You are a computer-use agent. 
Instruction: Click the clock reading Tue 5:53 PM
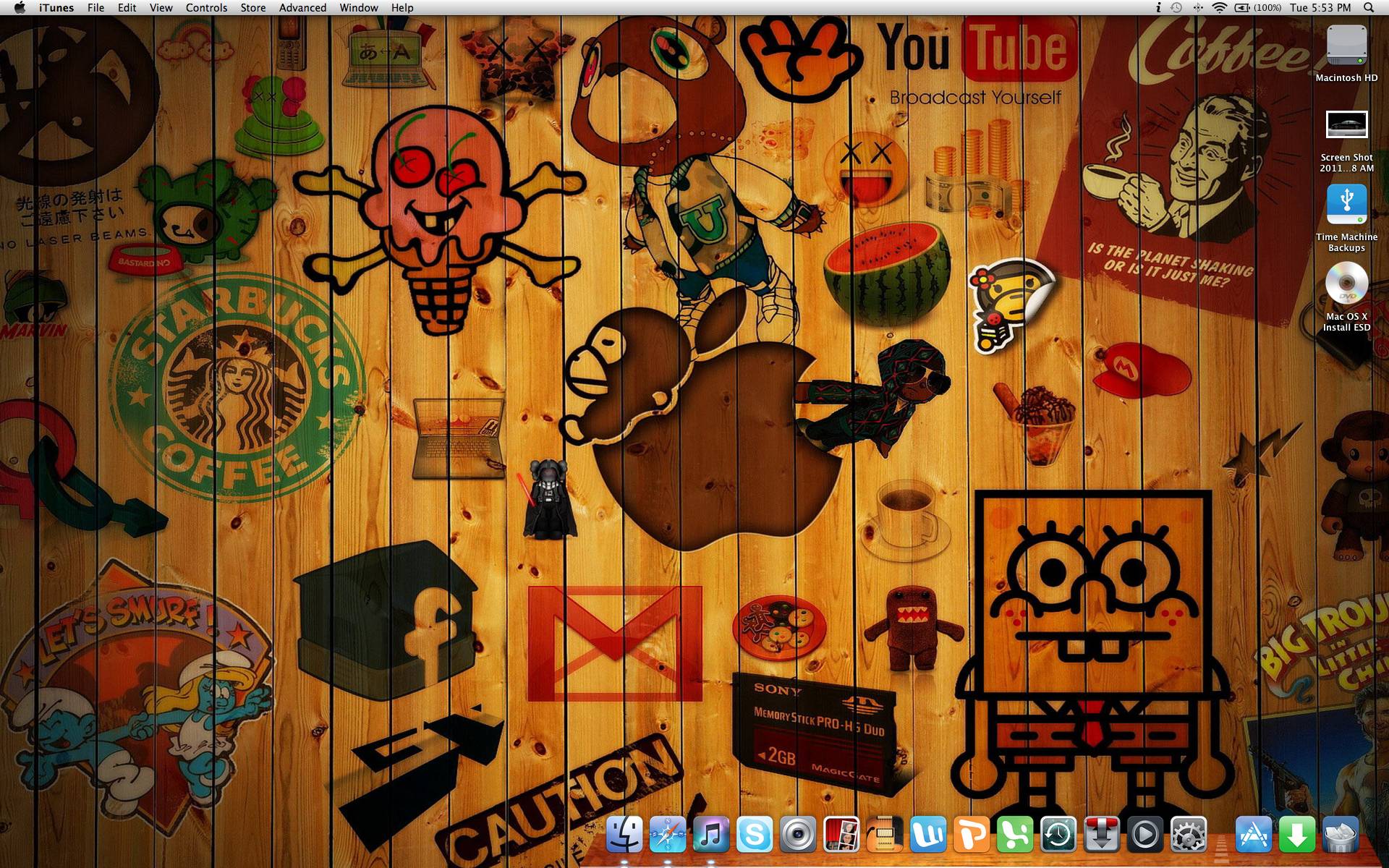(x=1320, y=8)
